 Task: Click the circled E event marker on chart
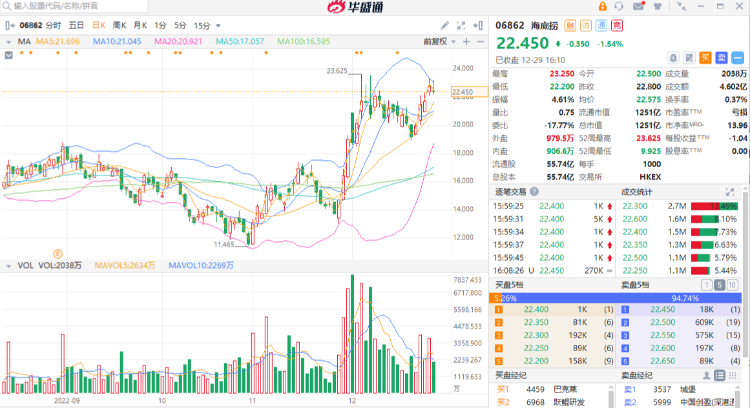pos(58,254)
